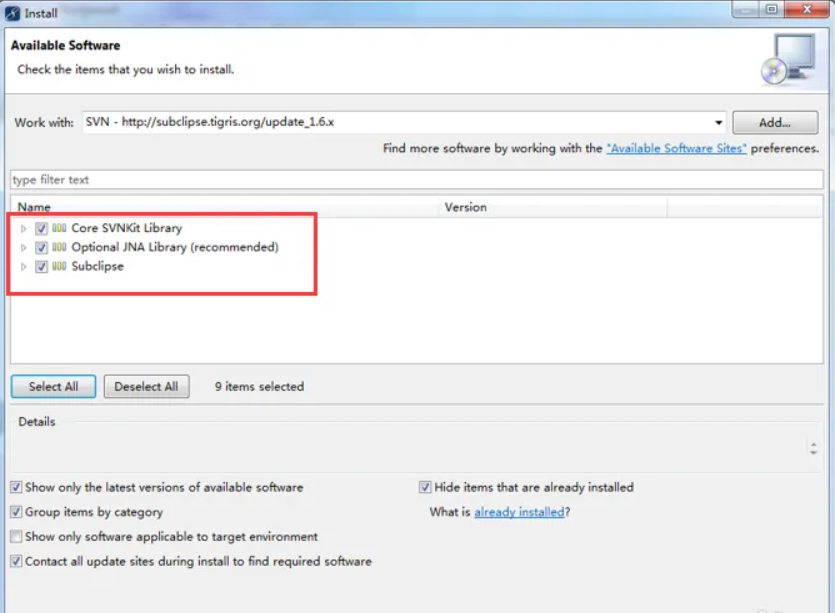Uncheck the Core SVNKit Library checkbox

(x=41, y=228)
